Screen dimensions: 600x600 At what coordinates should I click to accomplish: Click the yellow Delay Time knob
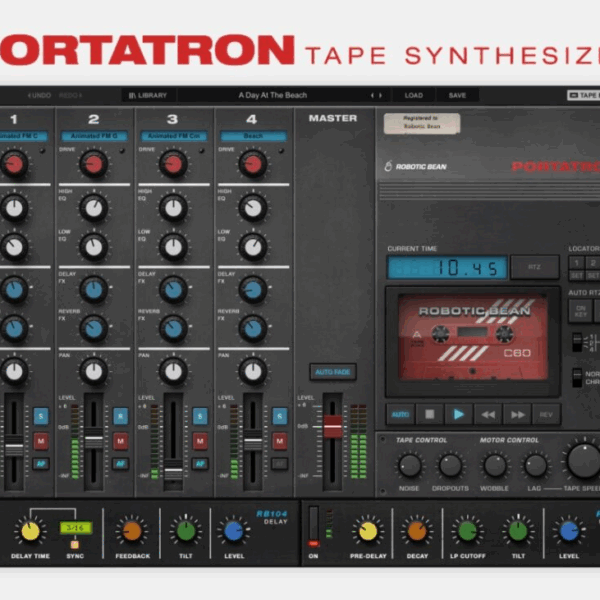tap(30, 531)
